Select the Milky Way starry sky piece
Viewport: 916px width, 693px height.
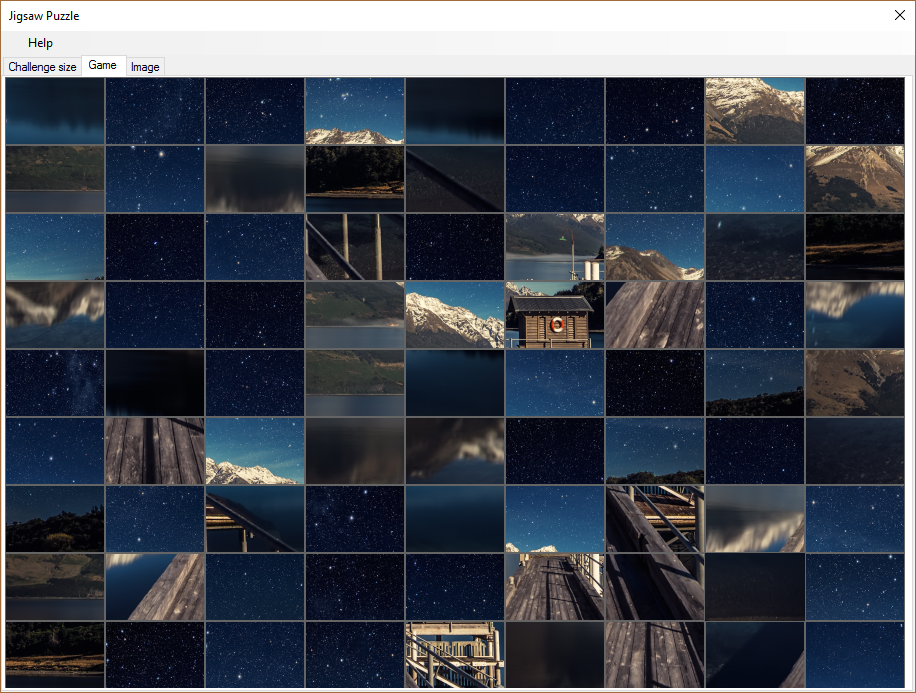tap(55, 383)
